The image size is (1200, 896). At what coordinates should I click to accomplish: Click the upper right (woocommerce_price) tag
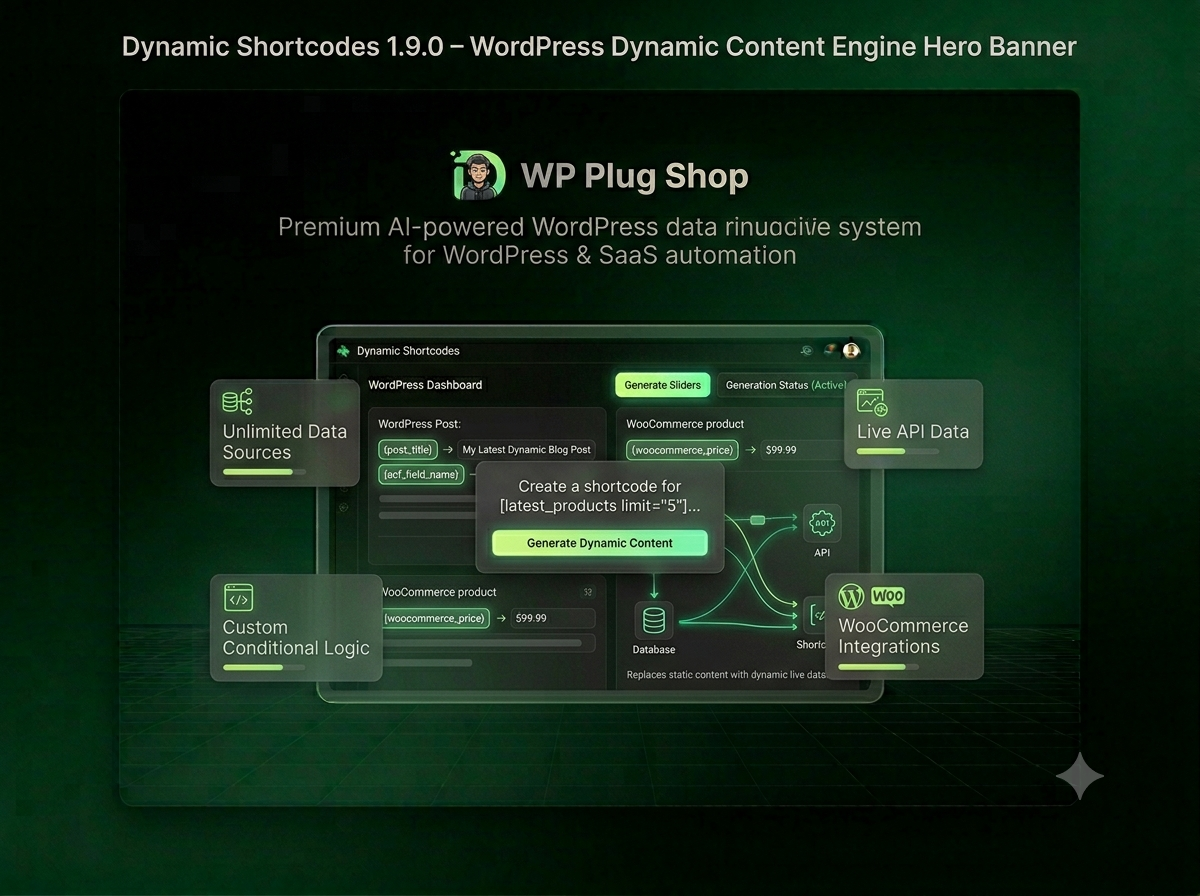(684, 450)
